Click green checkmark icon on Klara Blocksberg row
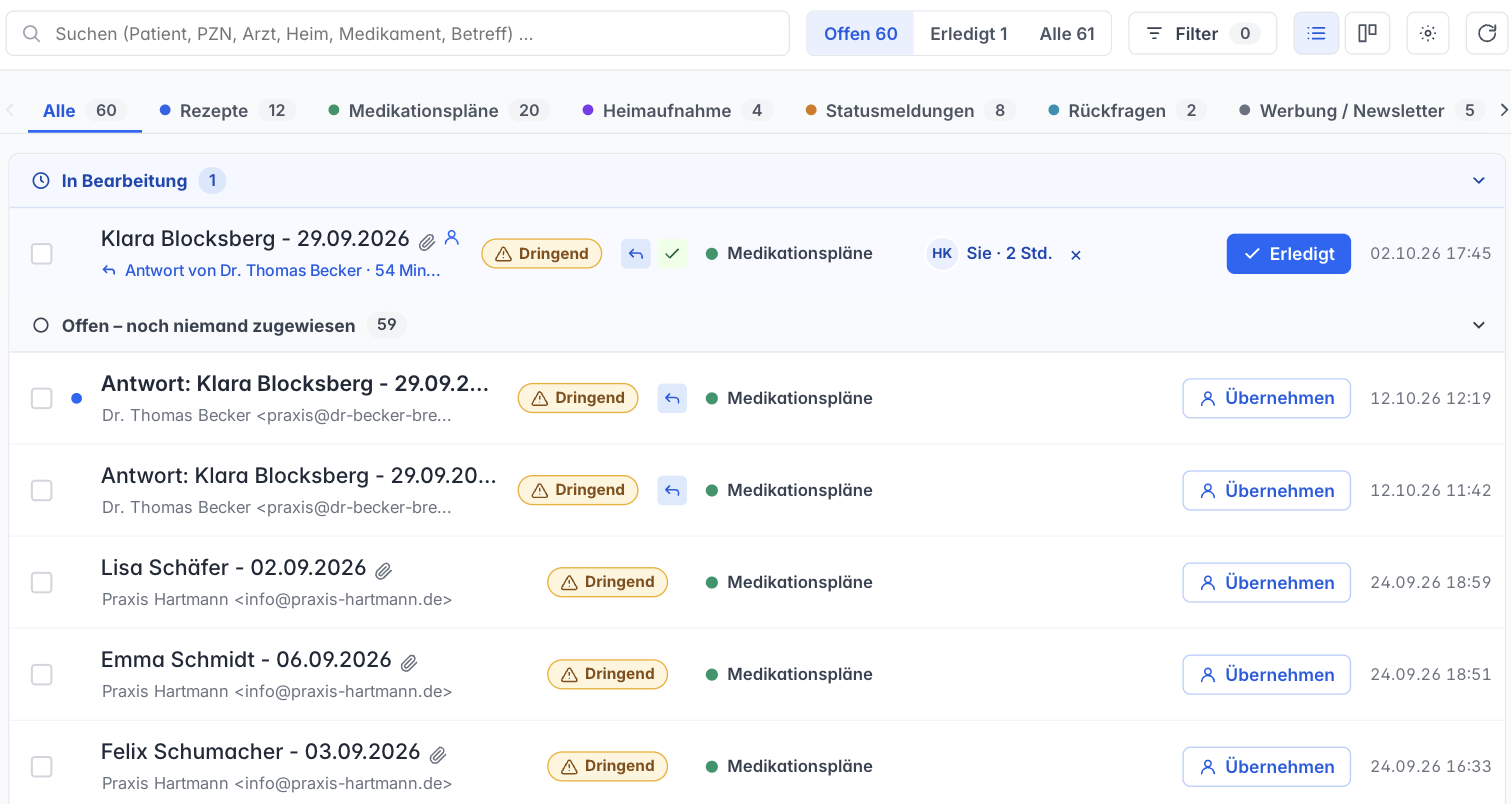This screenshot has width=1511, height=804. (x=672, y=254)
